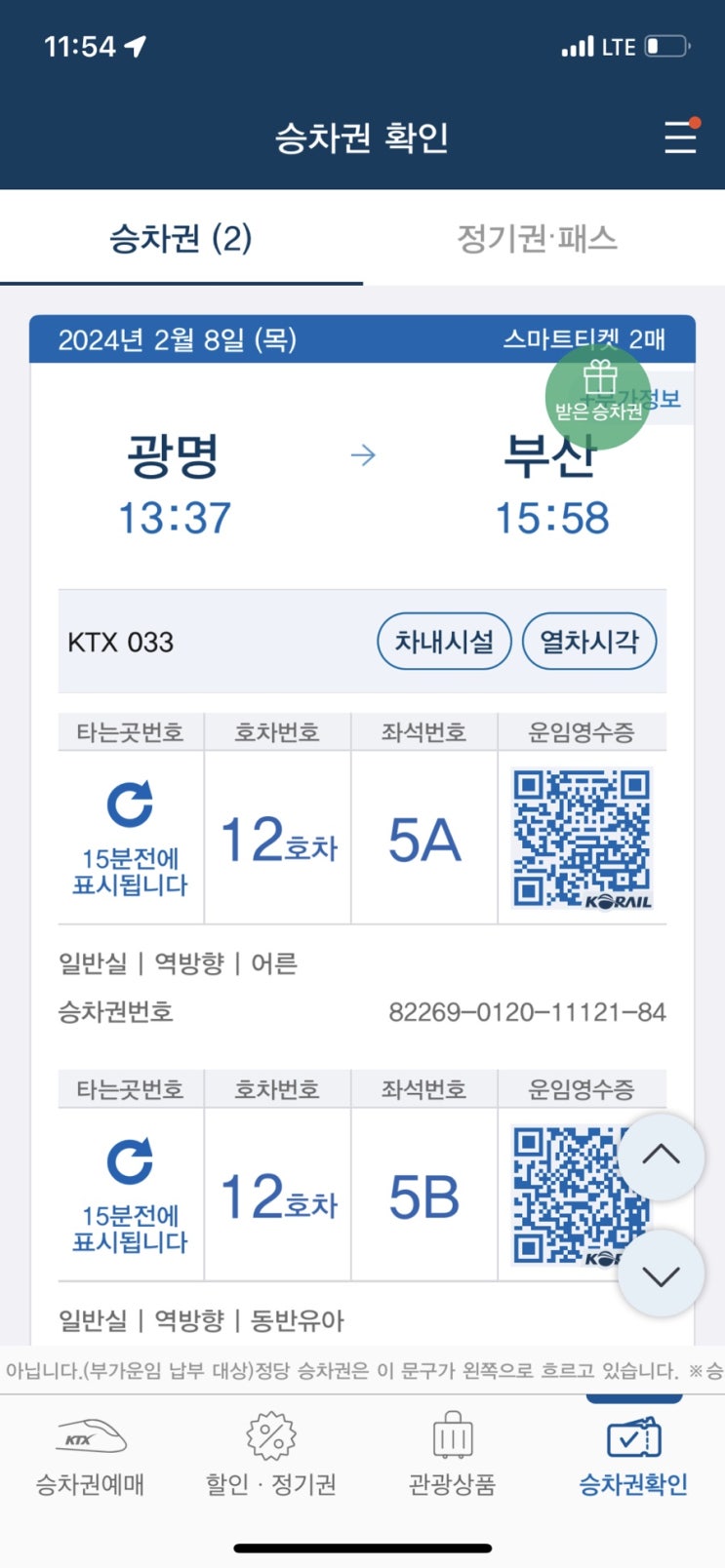This screenshot has height=1568, width=725.
Task: Open the hamburger menu icon
Action: 680,137
